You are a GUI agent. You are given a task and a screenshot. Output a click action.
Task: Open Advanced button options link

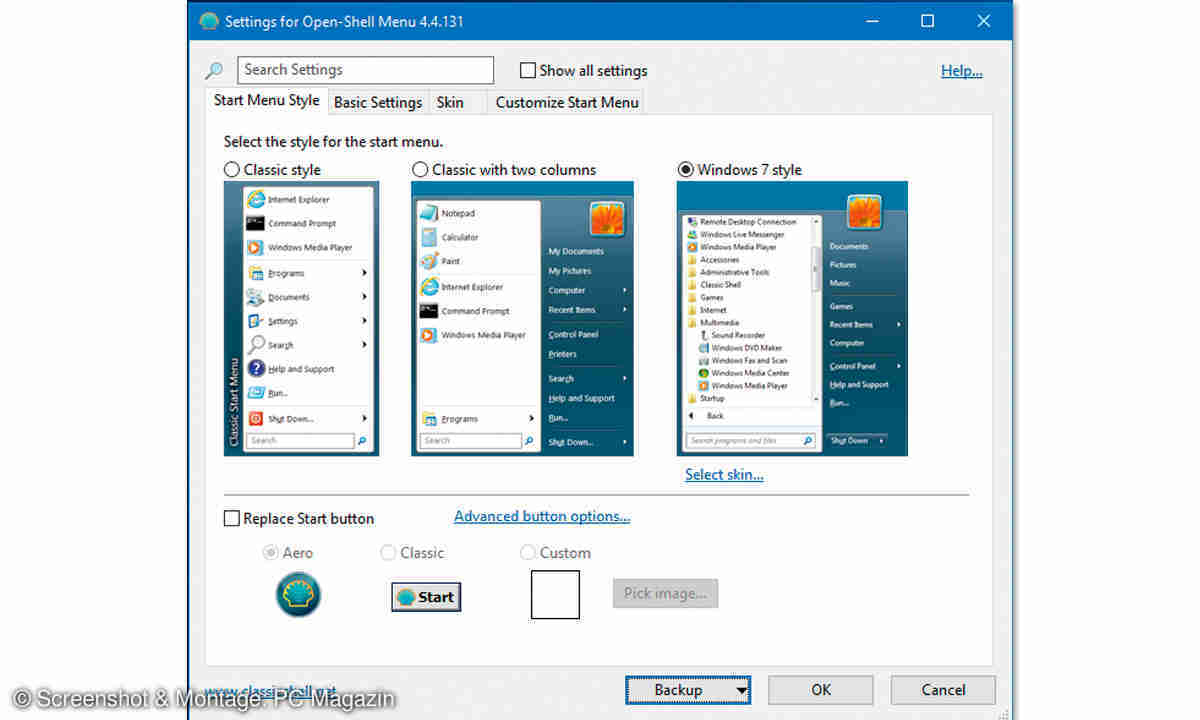coord(542,517)
